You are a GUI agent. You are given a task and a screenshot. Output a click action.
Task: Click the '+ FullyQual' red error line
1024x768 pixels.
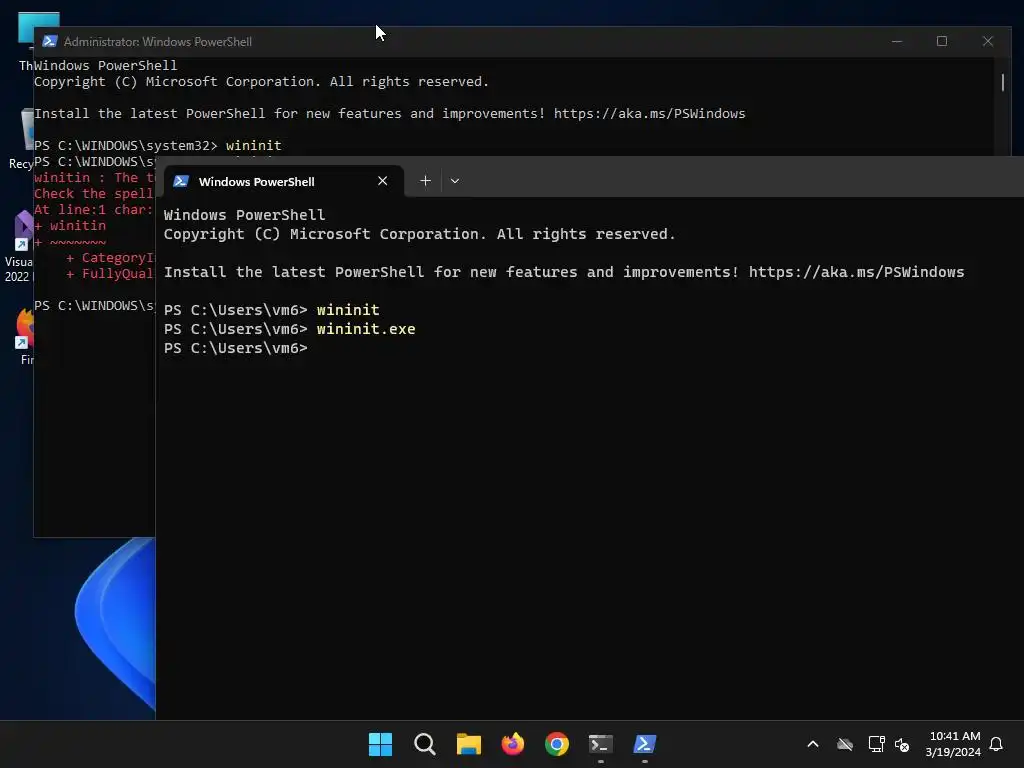[109, 274]
